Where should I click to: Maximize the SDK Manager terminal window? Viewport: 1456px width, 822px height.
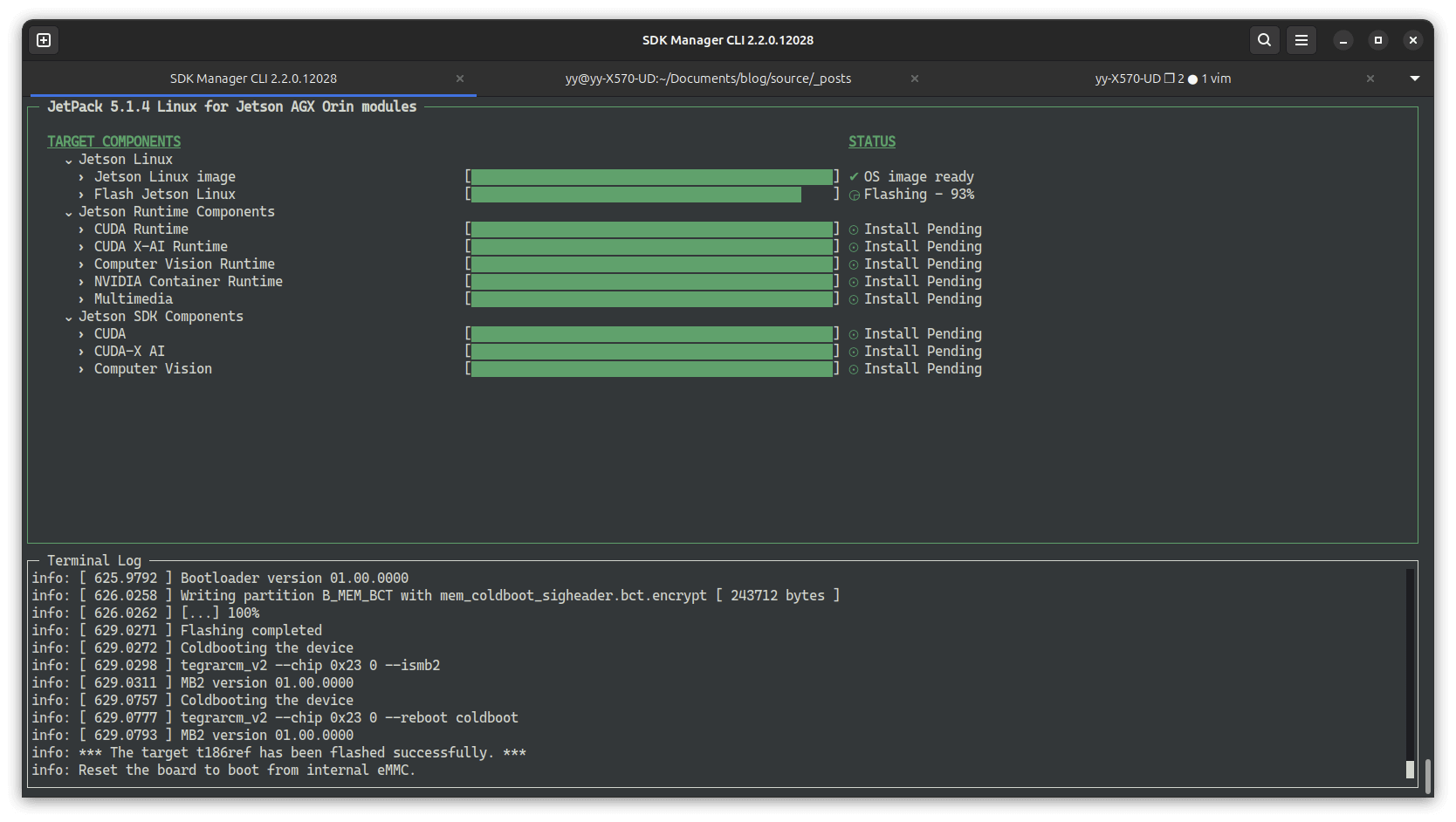pos(1378,40)
